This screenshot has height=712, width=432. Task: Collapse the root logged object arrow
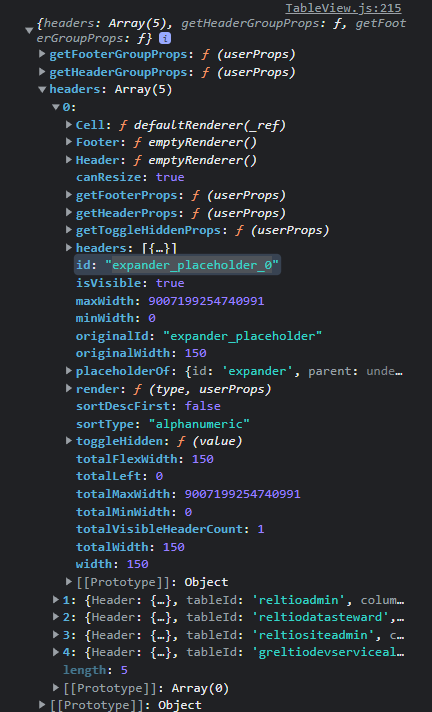[30, 31]
